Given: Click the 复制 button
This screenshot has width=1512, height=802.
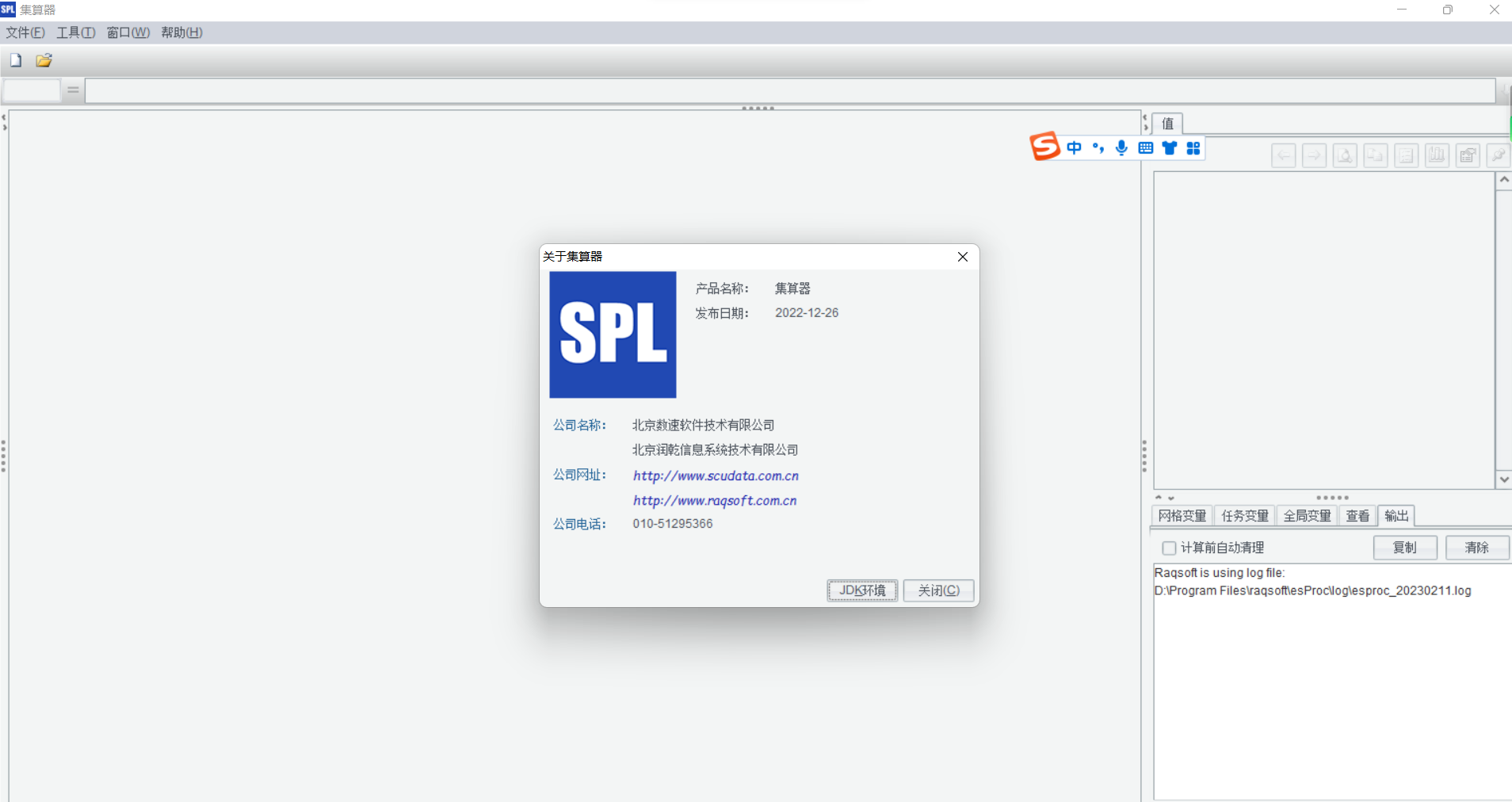Looking at the screenshot, I should [x=1405, y=548].
